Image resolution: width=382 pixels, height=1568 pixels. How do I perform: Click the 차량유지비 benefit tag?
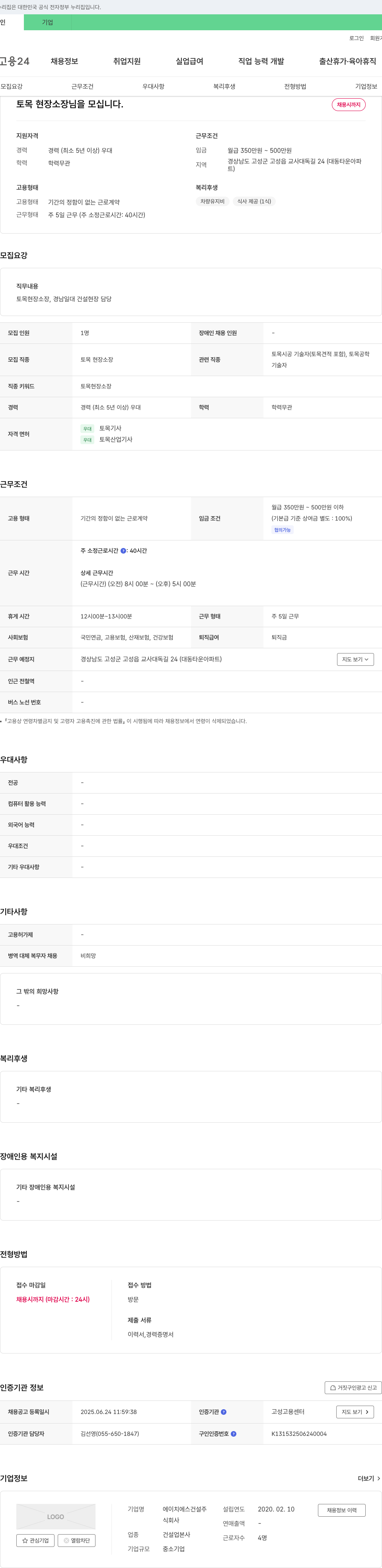pyautogui.click(x=212, y=201)
